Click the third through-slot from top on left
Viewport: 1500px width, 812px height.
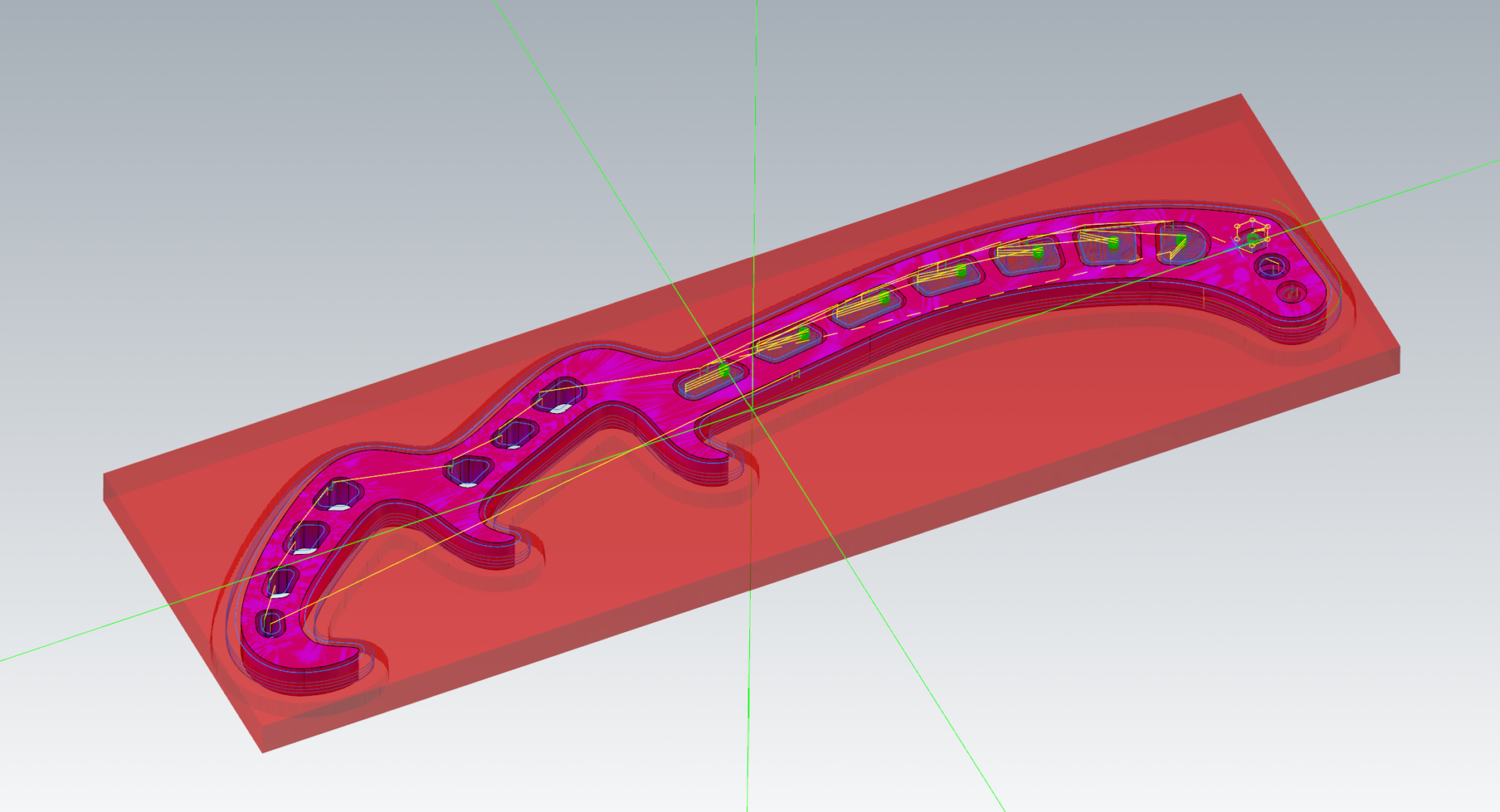tap(469, 470)
